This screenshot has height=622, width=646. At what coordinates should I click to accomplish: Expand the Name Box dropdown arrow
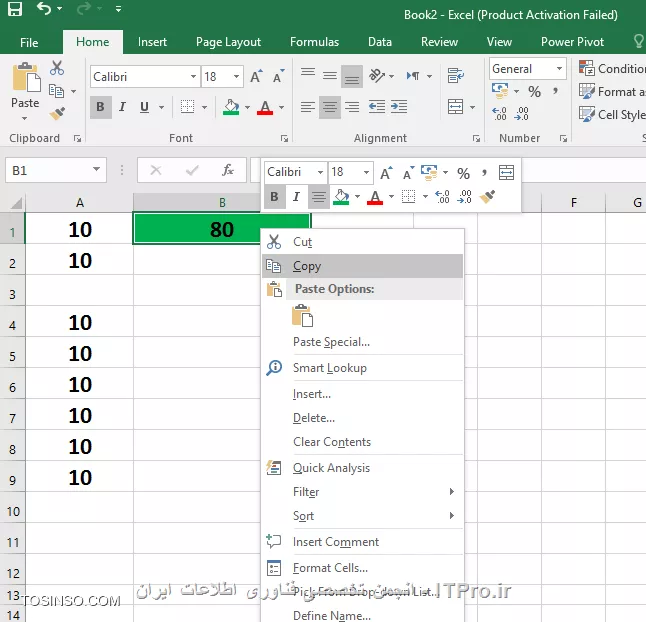click(x=96, y=169)
